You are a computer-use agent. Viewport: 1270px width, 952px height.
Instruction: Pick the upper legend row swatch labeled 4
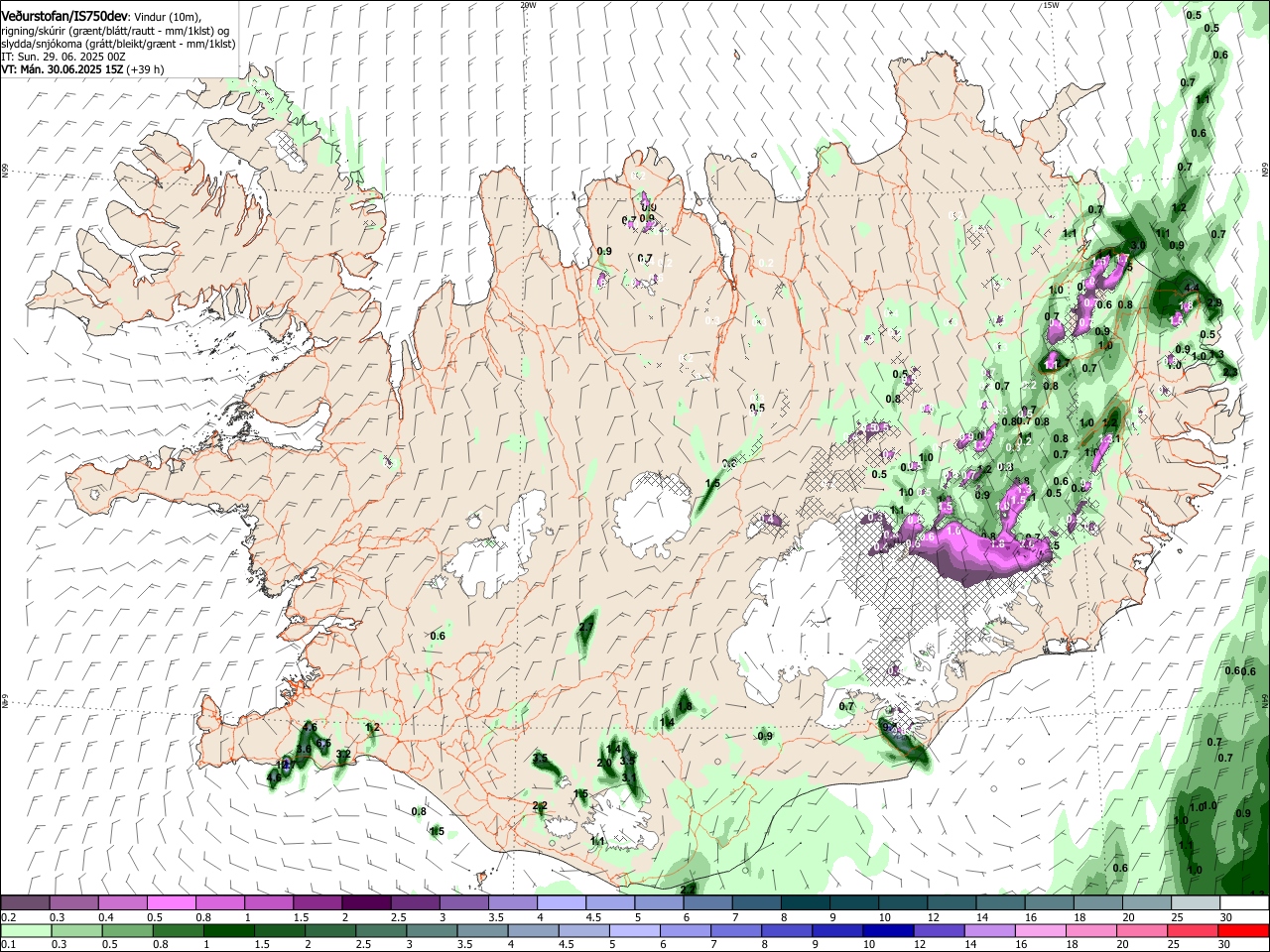pos(561,903)
